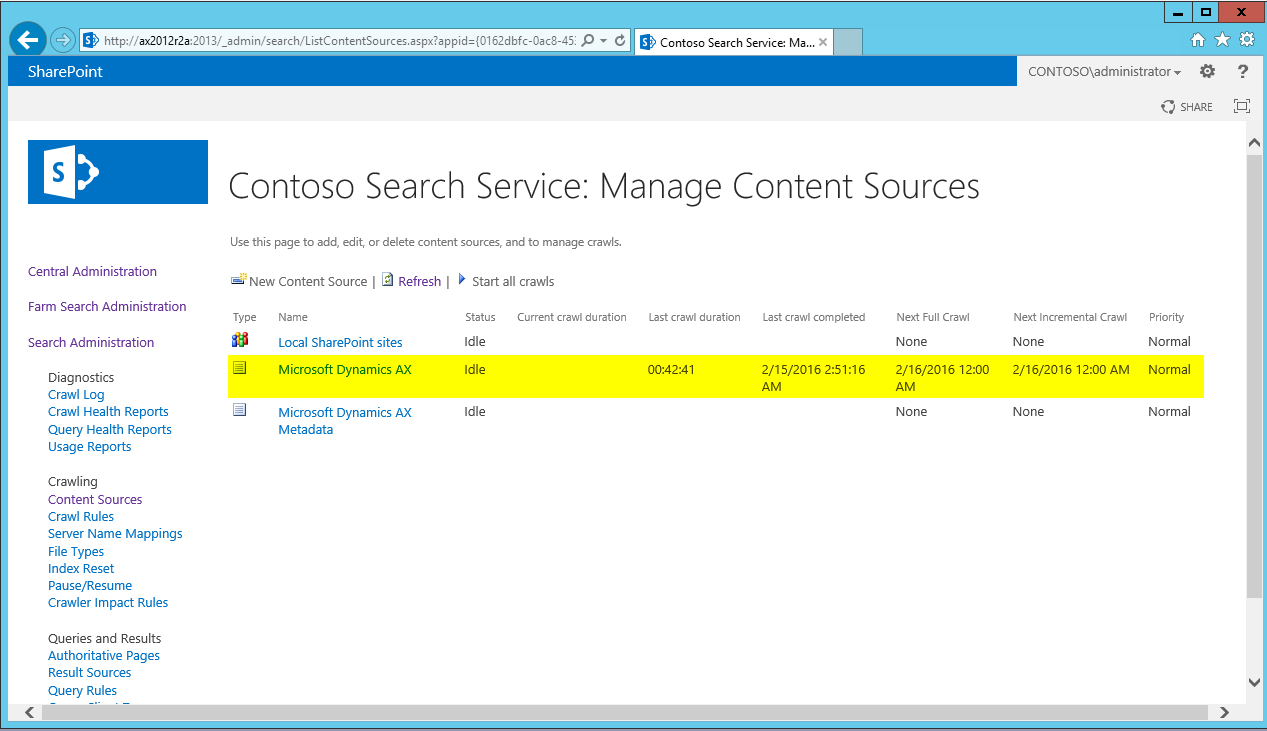Open the browser favorites star icon
This screenshot has height=731, width=1267.
(1222, 40)
